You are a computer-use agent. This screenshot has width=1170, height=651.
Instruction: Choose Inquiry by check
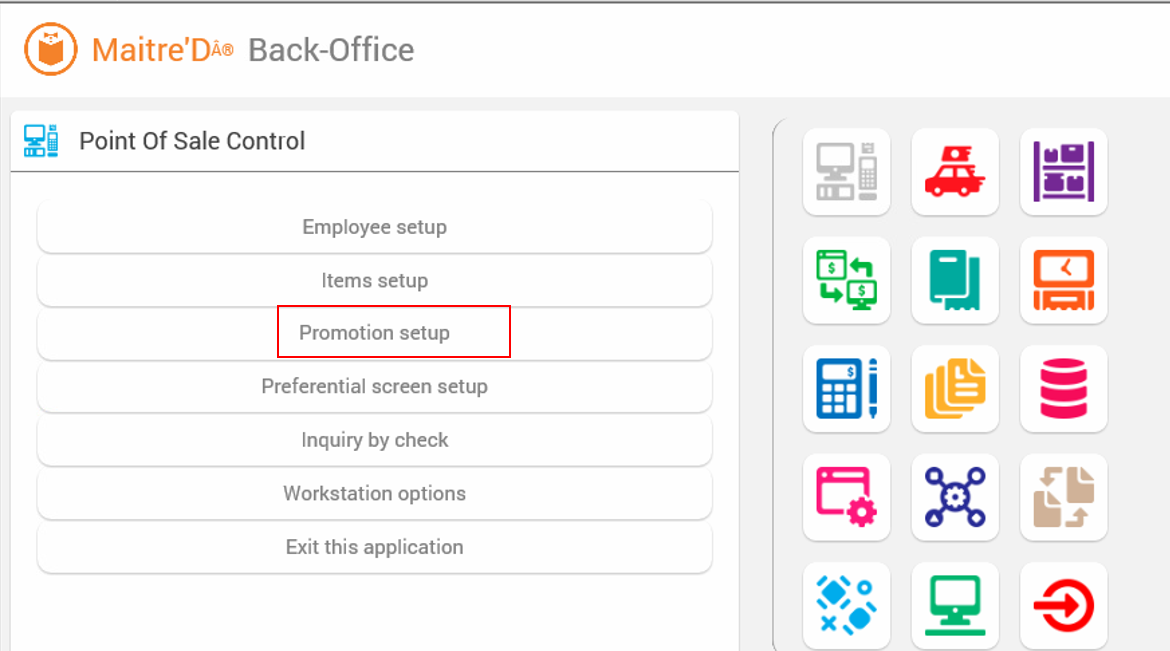tap(375, 440)
